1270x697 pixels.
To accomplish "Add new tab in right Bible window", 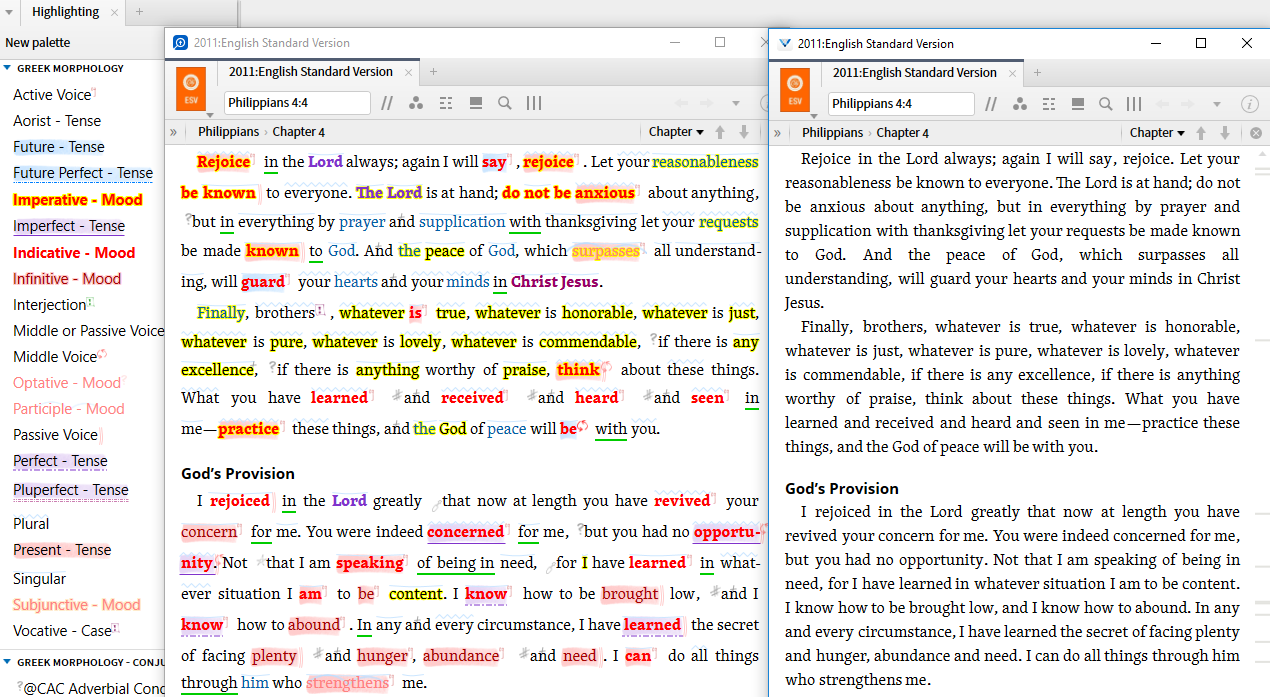I will [x=1037, y=72].
